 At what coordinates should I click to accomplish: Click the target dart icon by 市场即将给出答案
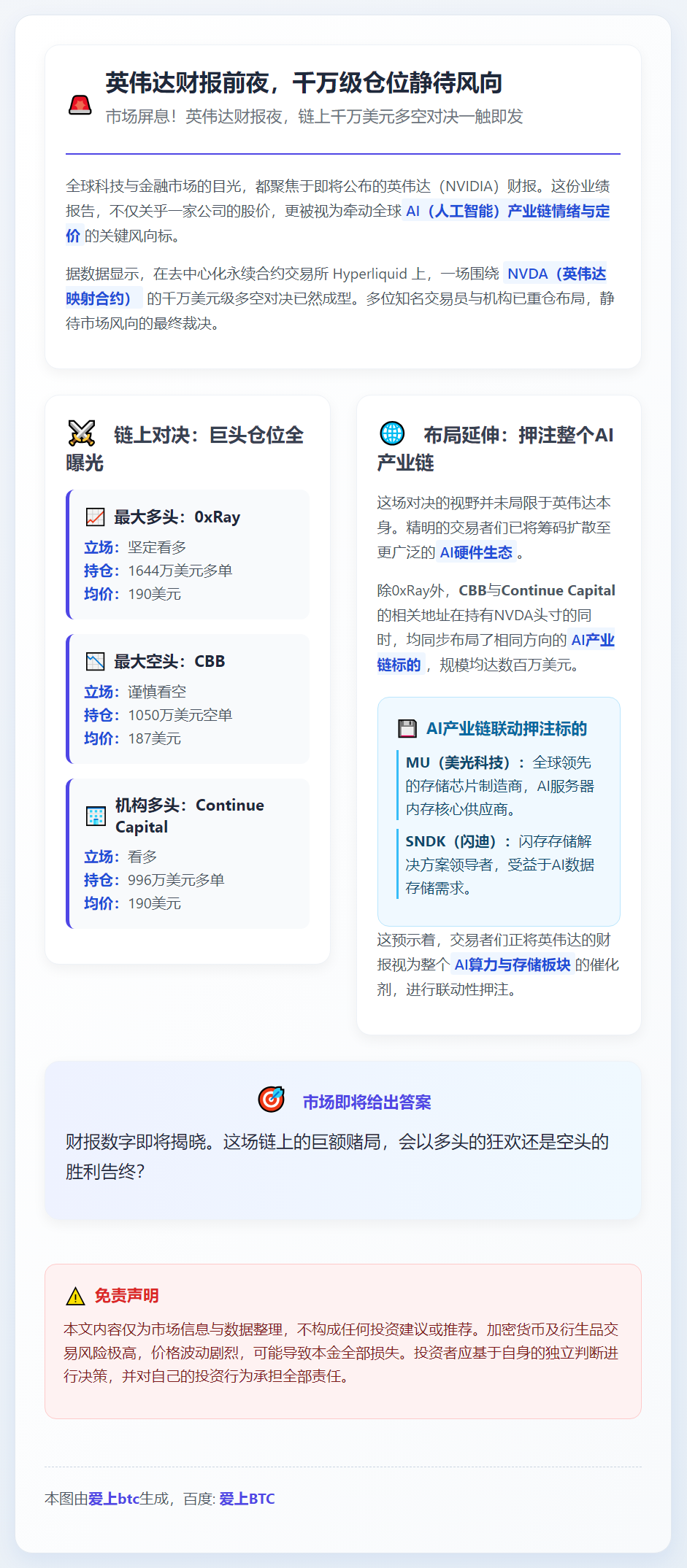pos(272,1100)
